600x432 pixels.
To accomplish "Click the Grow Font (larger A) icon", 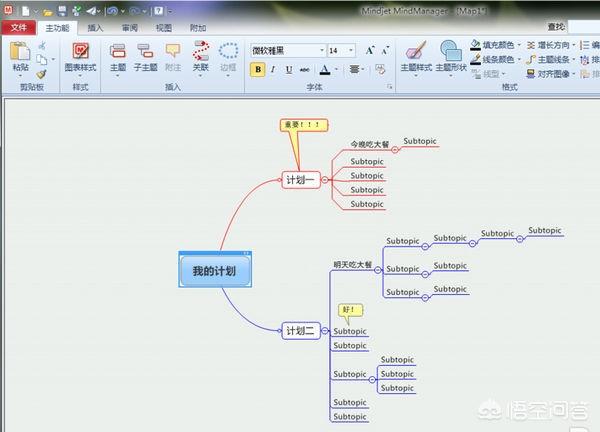I will point(370,50).
